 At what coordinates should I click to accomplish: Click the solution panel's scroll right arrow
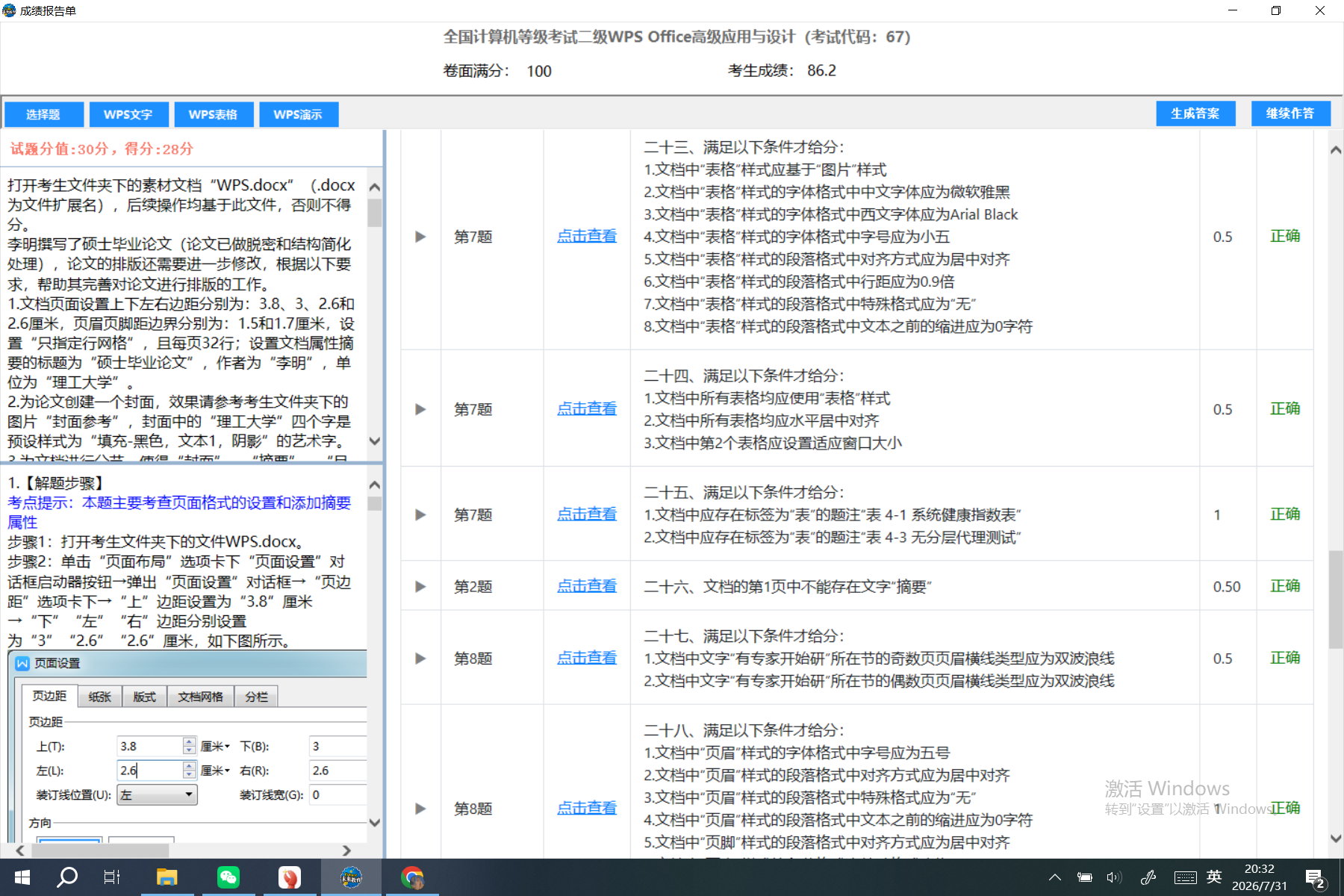point(346,850)
